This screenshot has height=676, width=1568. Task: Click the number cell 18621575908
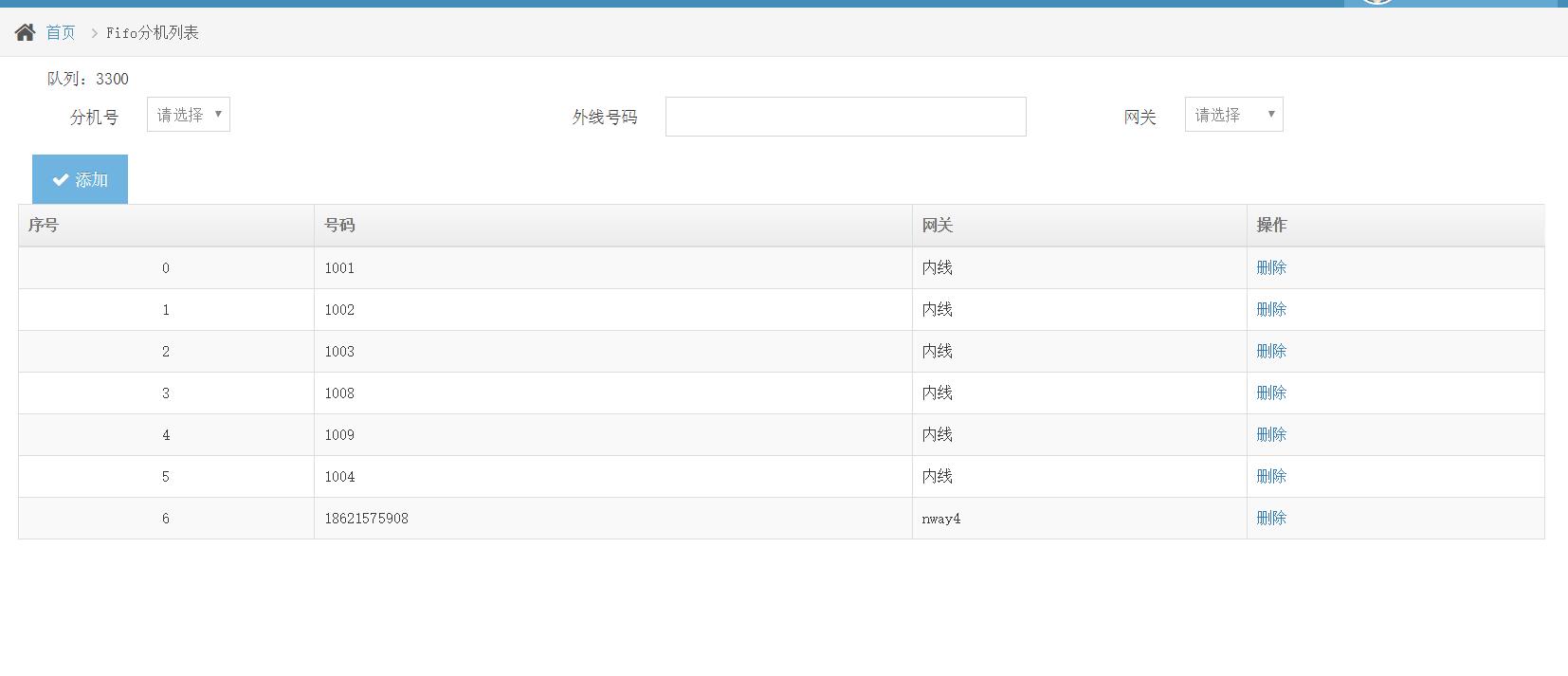point(366,519)
